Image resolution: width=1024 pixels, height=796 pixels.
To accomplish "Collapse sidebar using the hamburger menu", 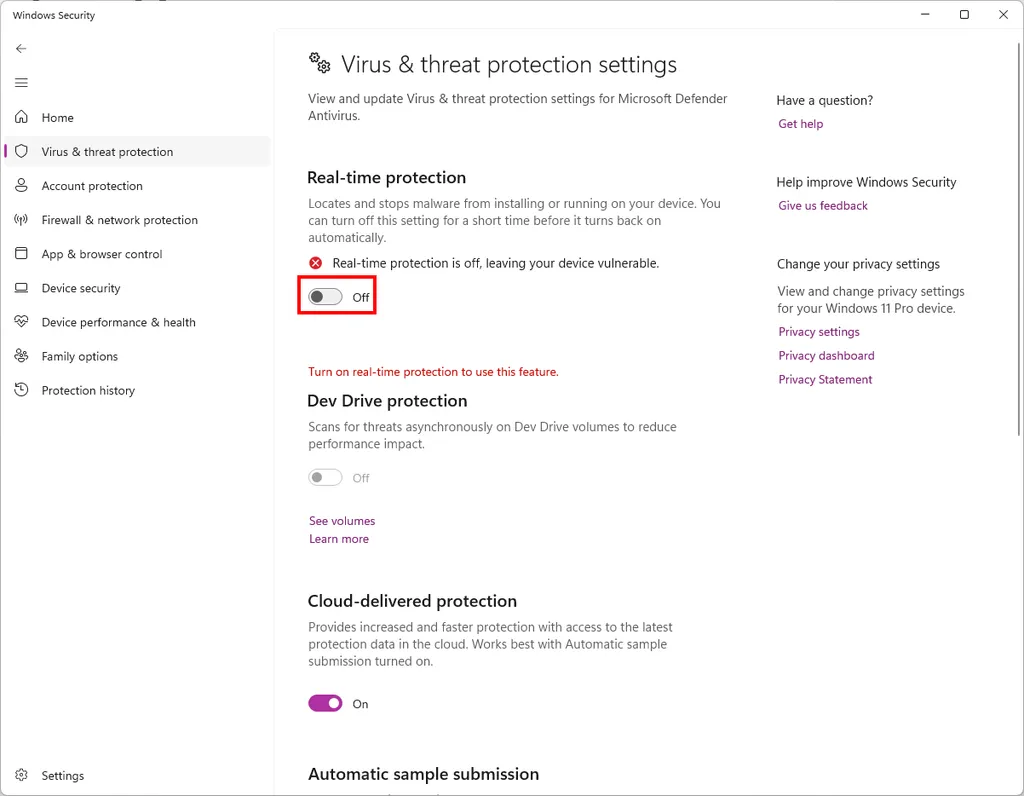I will coord(21,82).
